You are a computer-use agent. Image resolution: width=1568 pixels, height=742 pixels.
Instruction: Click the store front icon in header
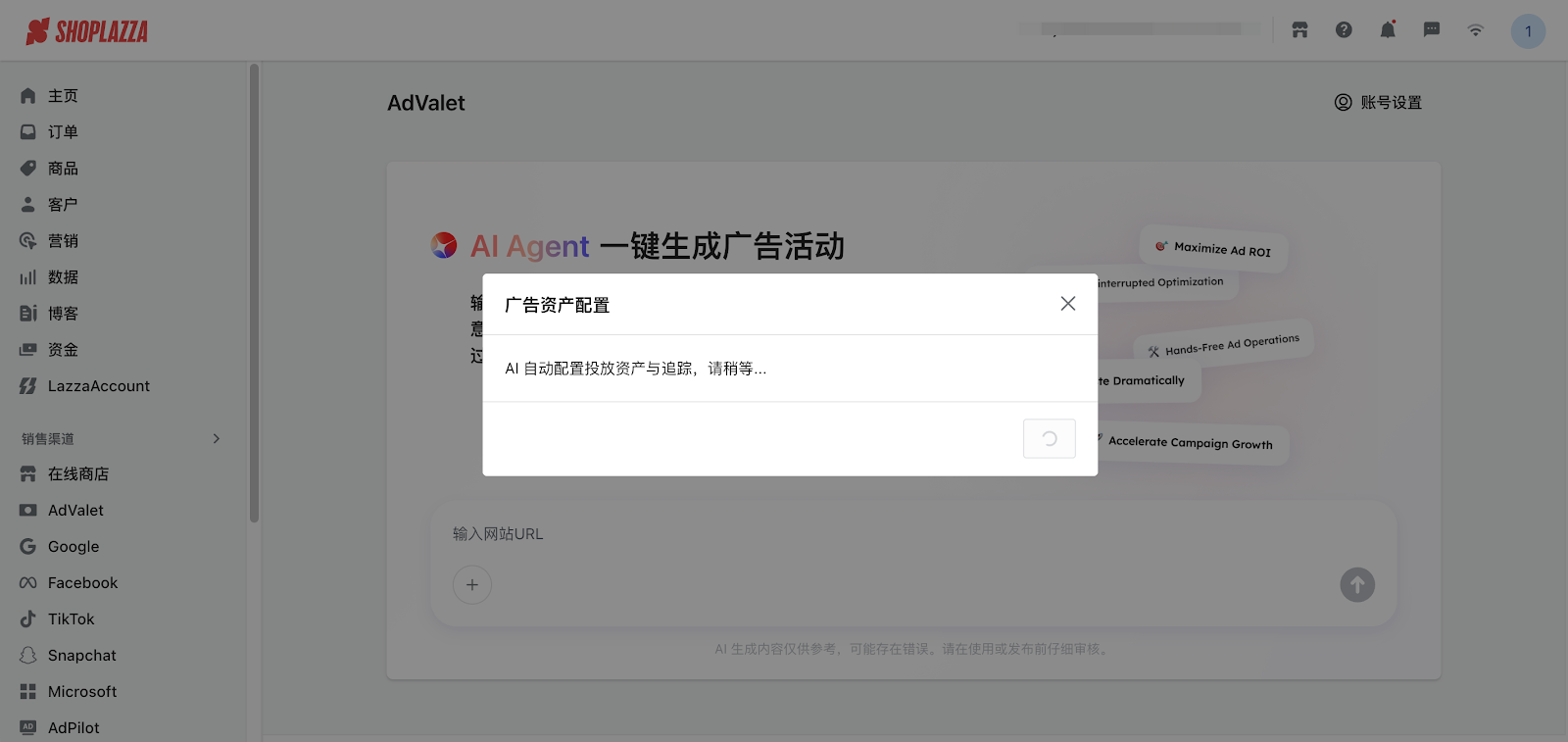click(x=1299, y=30)
